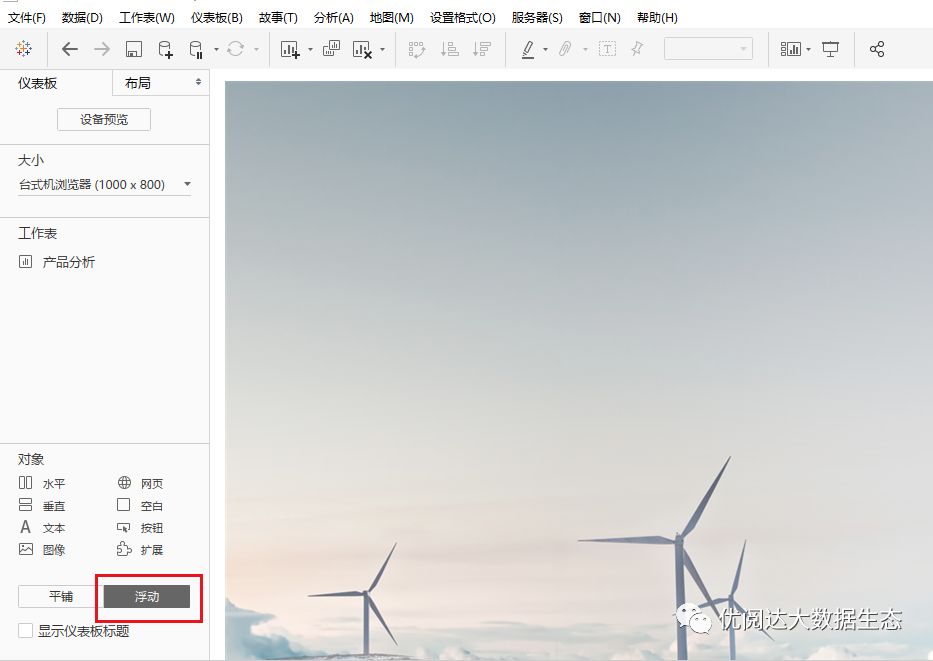This screenshot has width=933, height=661.
Task: Click the Duplicate sheet icon
Action: pos(331,49)
